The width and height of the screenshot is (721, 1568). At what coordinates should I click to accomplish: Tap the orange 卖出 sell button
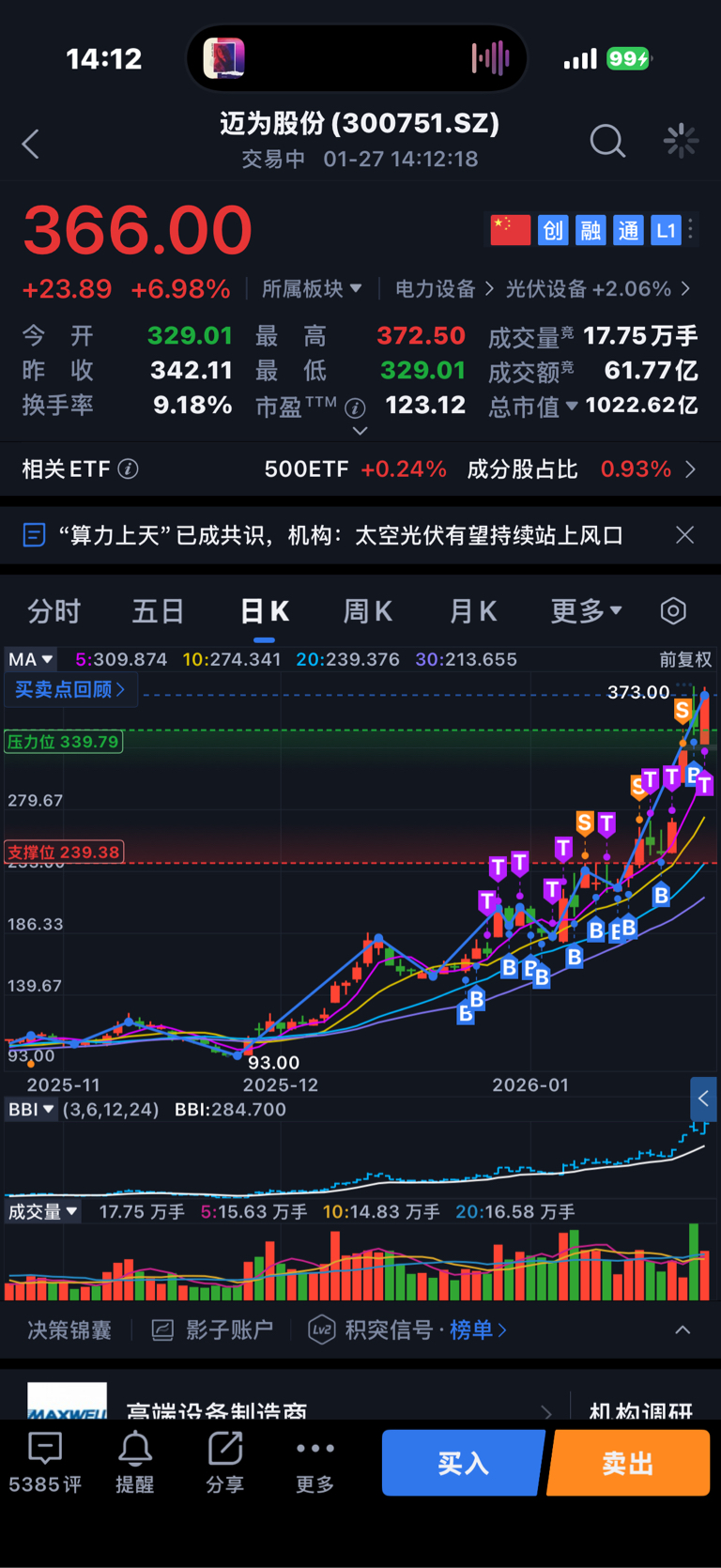click(x=628, y=1463)
